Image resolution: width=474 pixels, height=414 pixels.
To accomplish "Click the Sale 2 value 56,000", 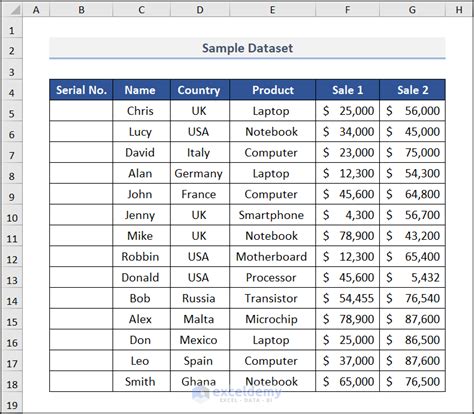I will tap(412, 111).
